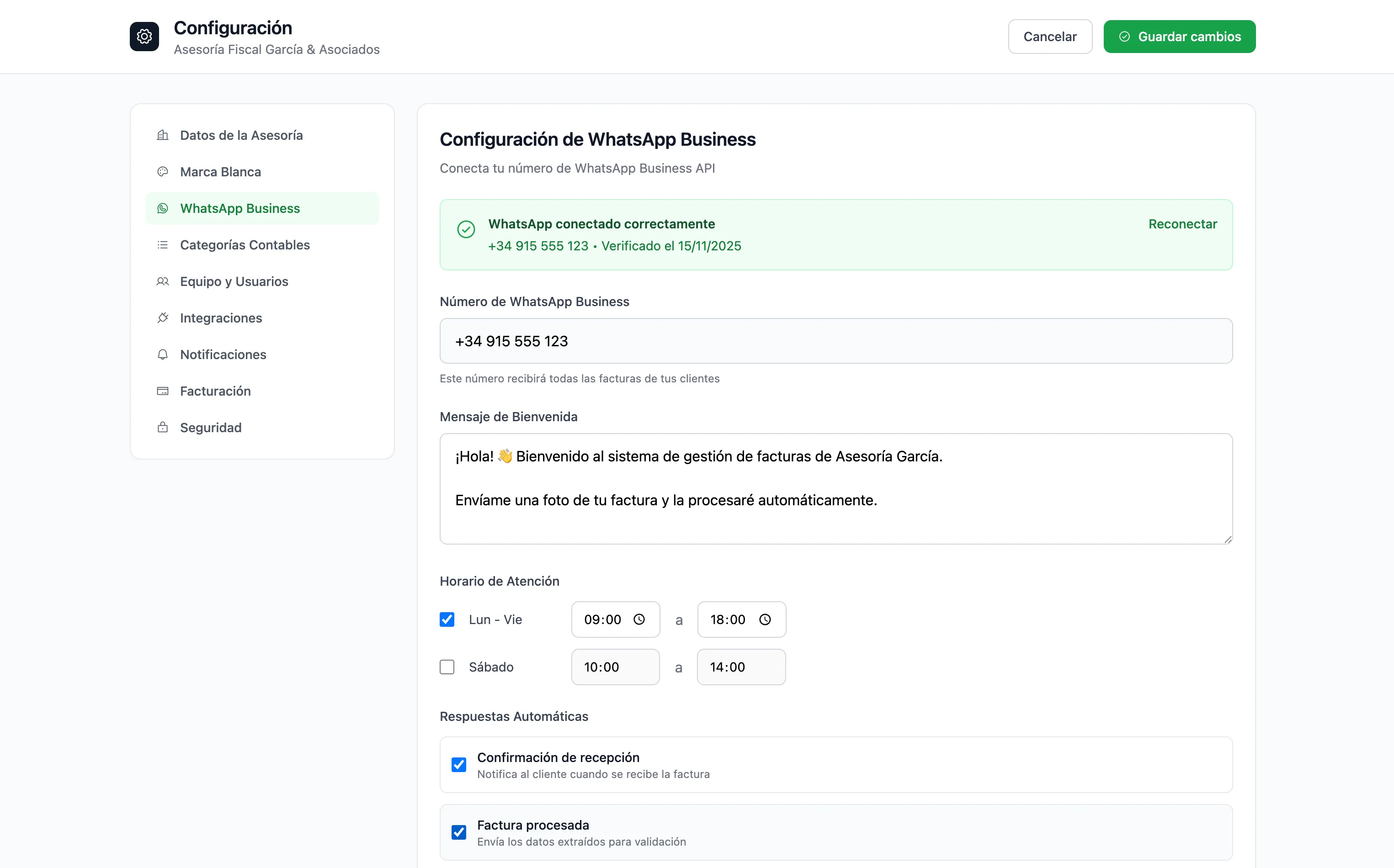Click the people icon for Equipo y Usuarios

tap(163, 281)
